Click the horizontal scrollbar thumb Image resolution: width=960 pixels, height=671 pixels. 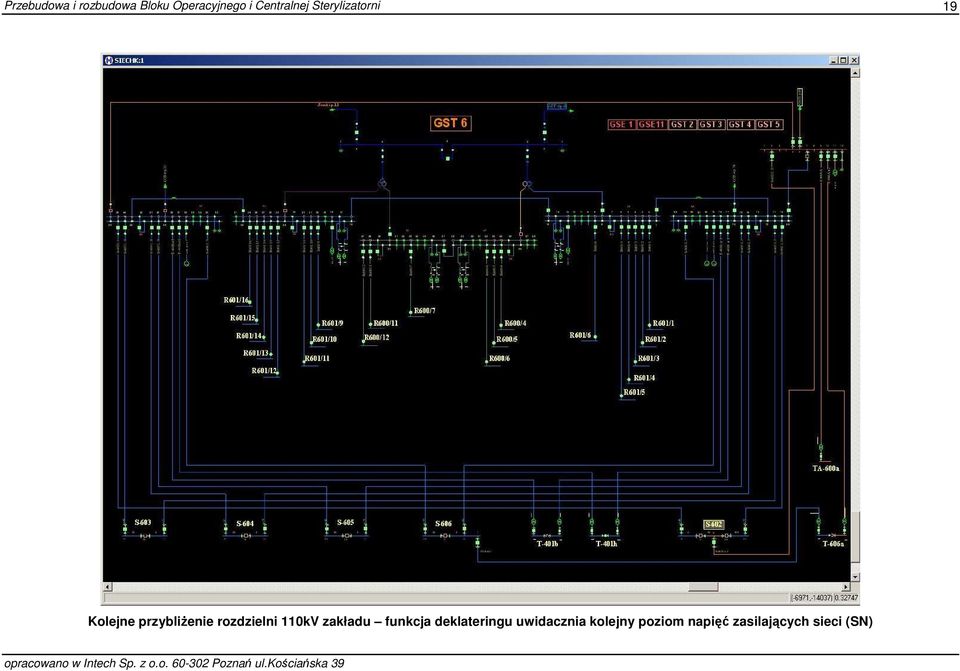click(x=703, y=587)
